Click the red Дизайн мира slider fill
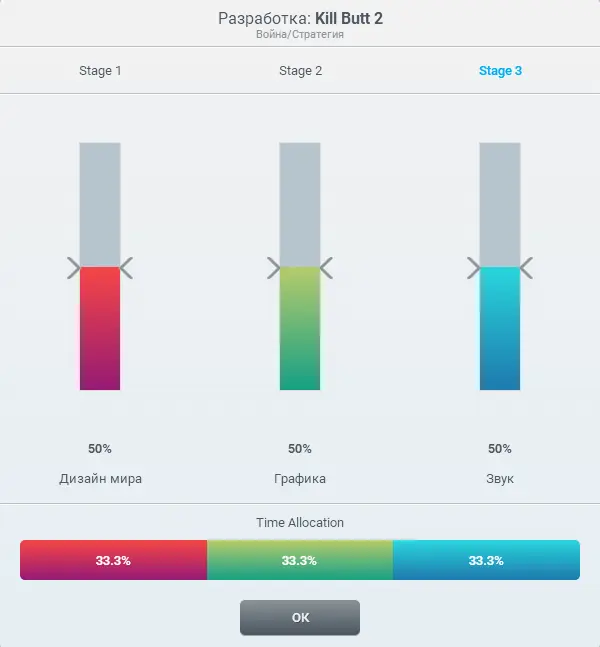Viewport: 600px width, 647px height. 100,328
